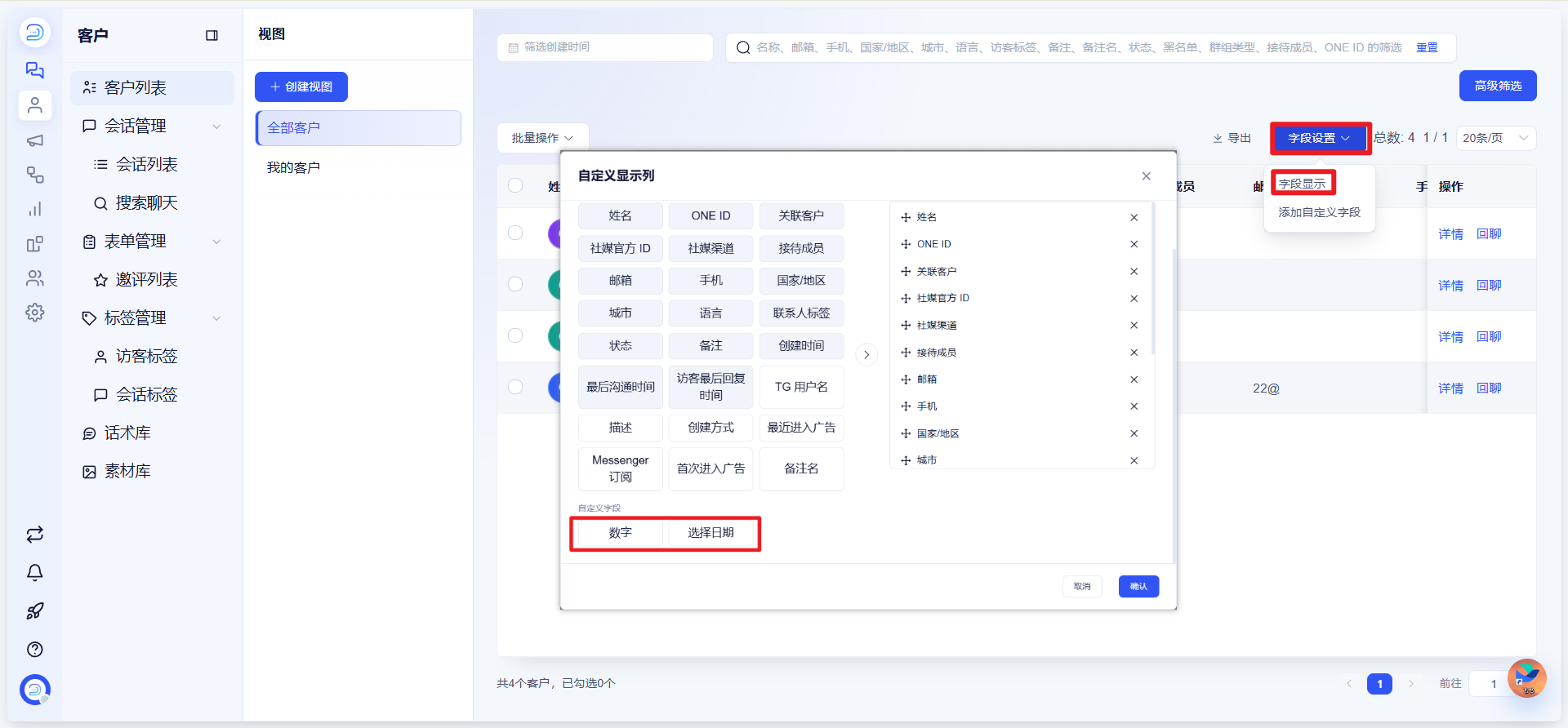Click the rocket icon in sidebar
The height and width of the screenshot is (728, 1568).
click(x=34, y=610)
